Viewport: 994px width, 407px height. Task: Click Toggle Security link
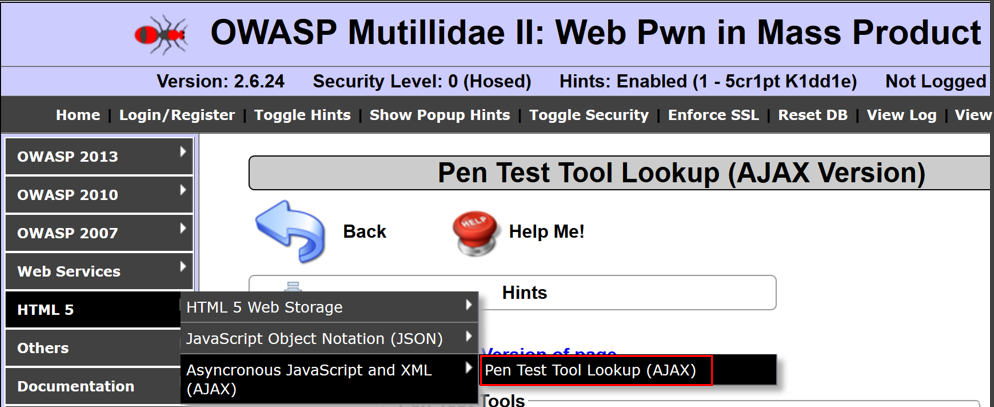(589, 115)
